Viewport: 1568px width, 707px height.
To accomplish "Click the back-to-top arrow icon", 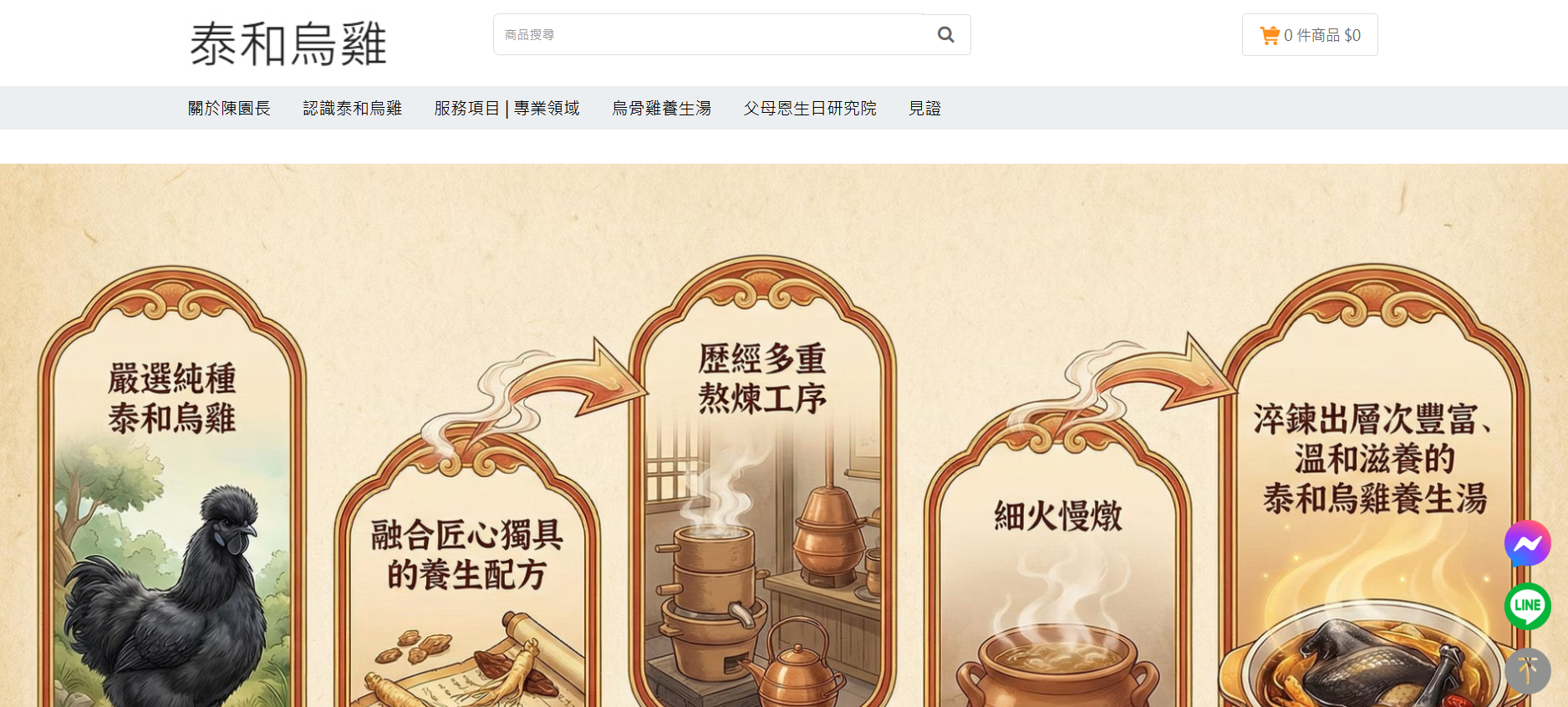I will [1527, 670].
